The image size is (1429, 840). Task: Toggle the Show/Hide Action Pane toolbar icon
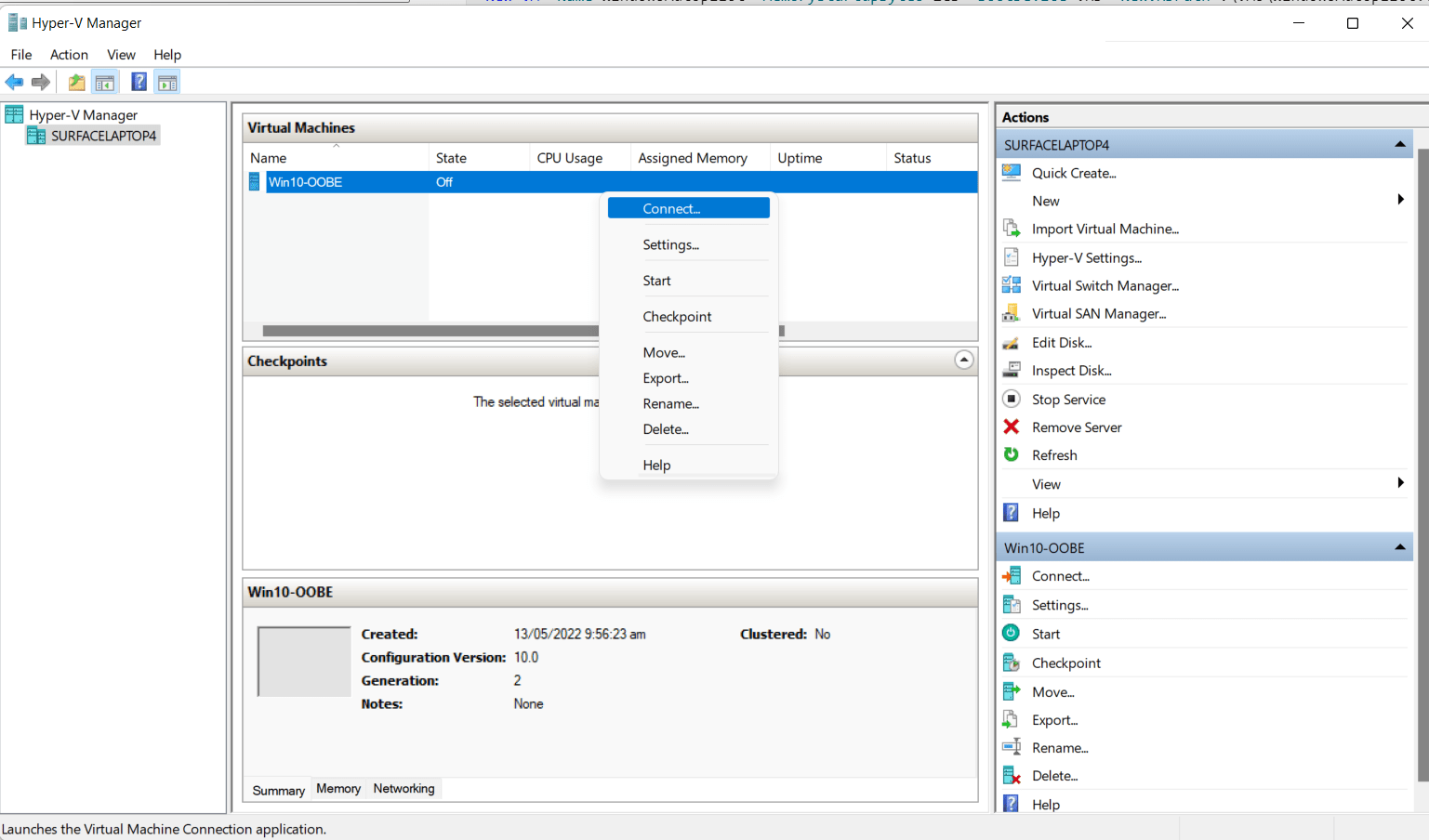(167, 83)
